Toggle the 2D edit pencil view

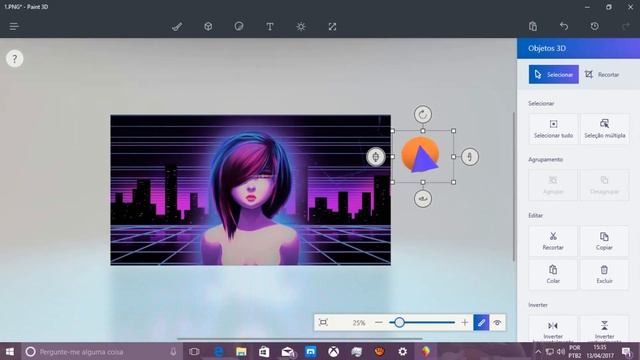(481, 322)
